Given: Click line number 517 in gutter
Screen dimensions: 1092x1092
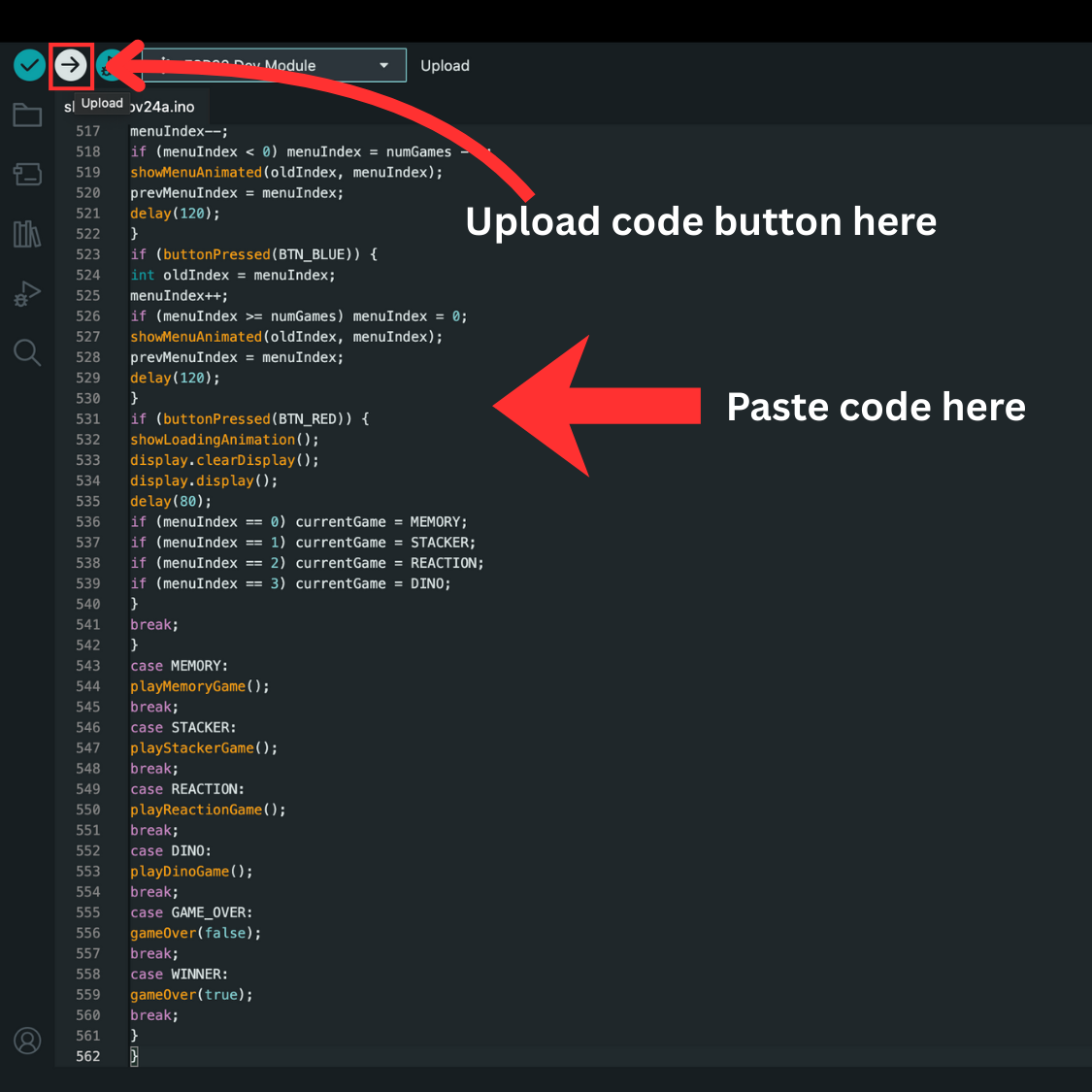Looking at the screenshot, I should point(88,131).
